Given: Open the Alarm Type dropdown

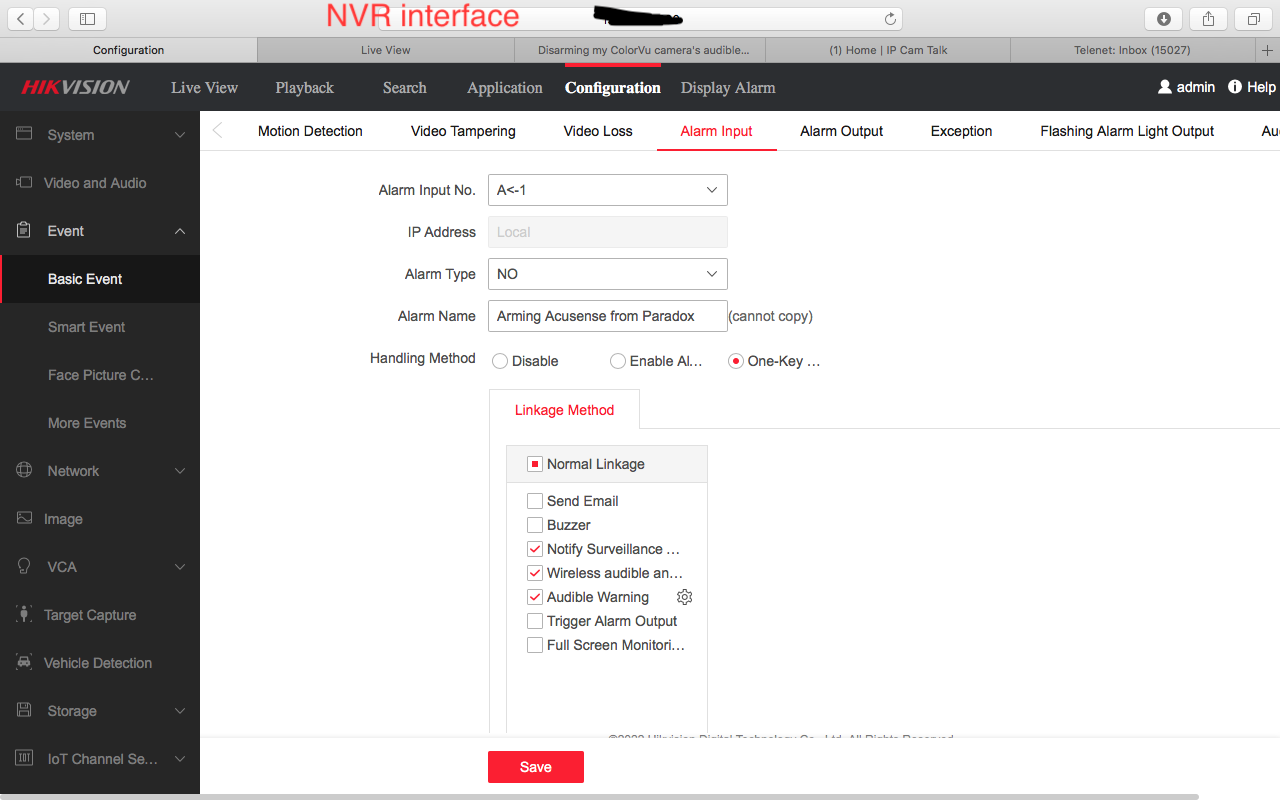Looking at the screenshot, I should pyautogui.click(x=607, y=274).
